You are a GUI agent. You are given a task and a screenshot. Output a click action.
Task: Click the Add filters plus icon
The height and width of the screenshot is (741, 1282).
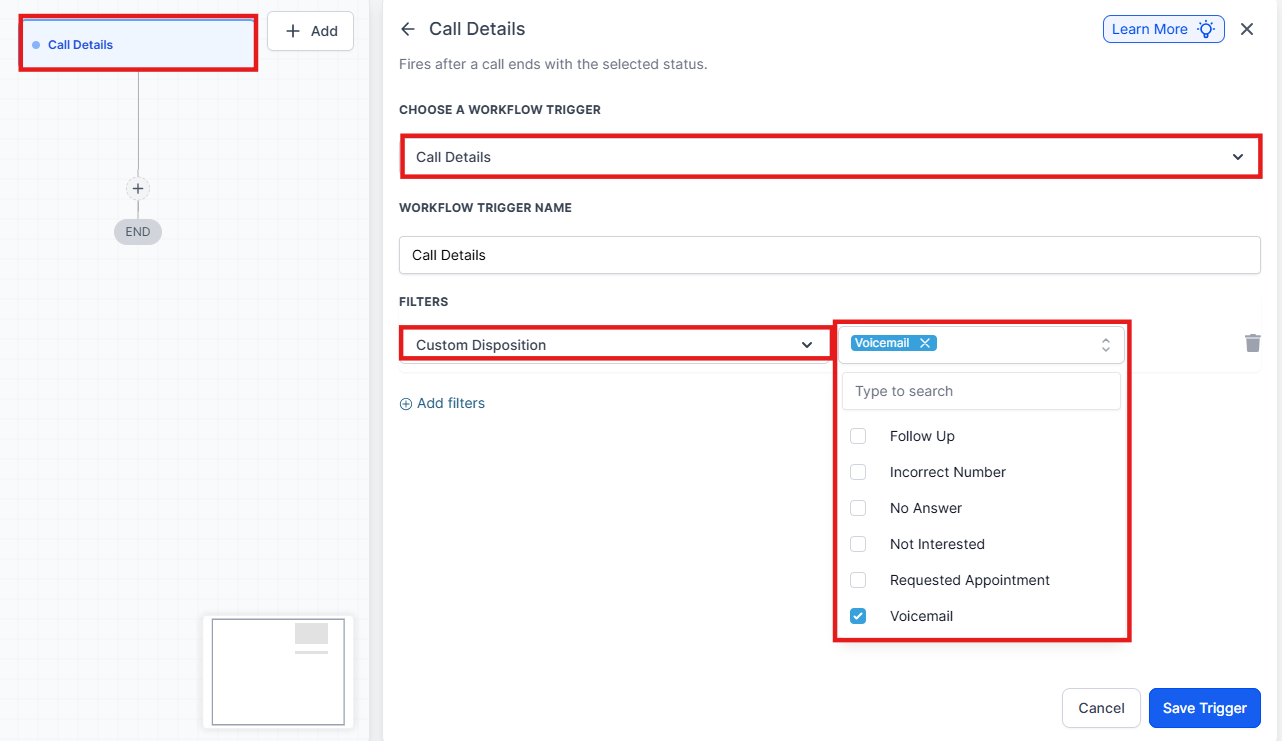point(406,404)
